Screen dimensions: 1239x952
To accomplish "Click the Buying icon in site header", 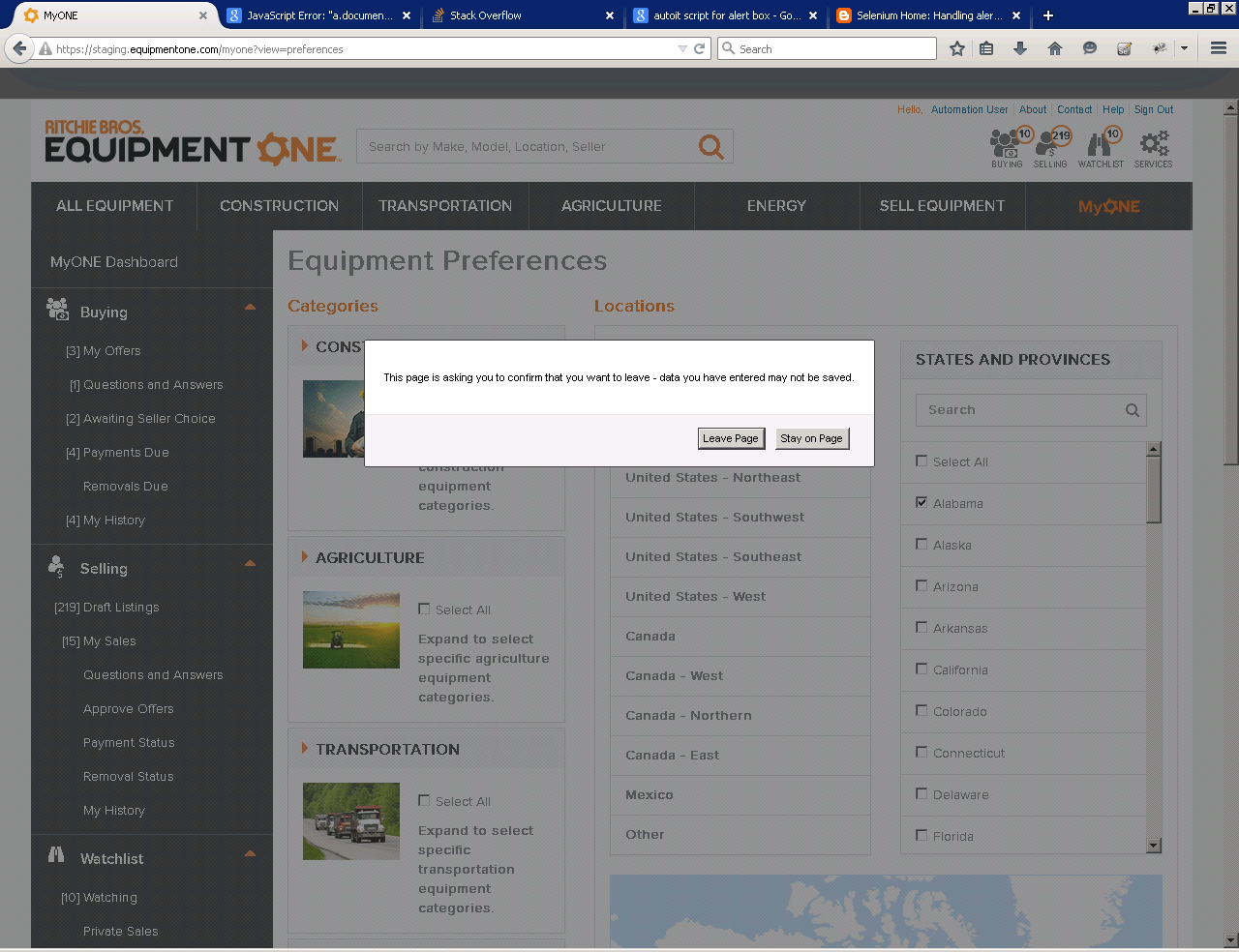I will point(1007,149).
